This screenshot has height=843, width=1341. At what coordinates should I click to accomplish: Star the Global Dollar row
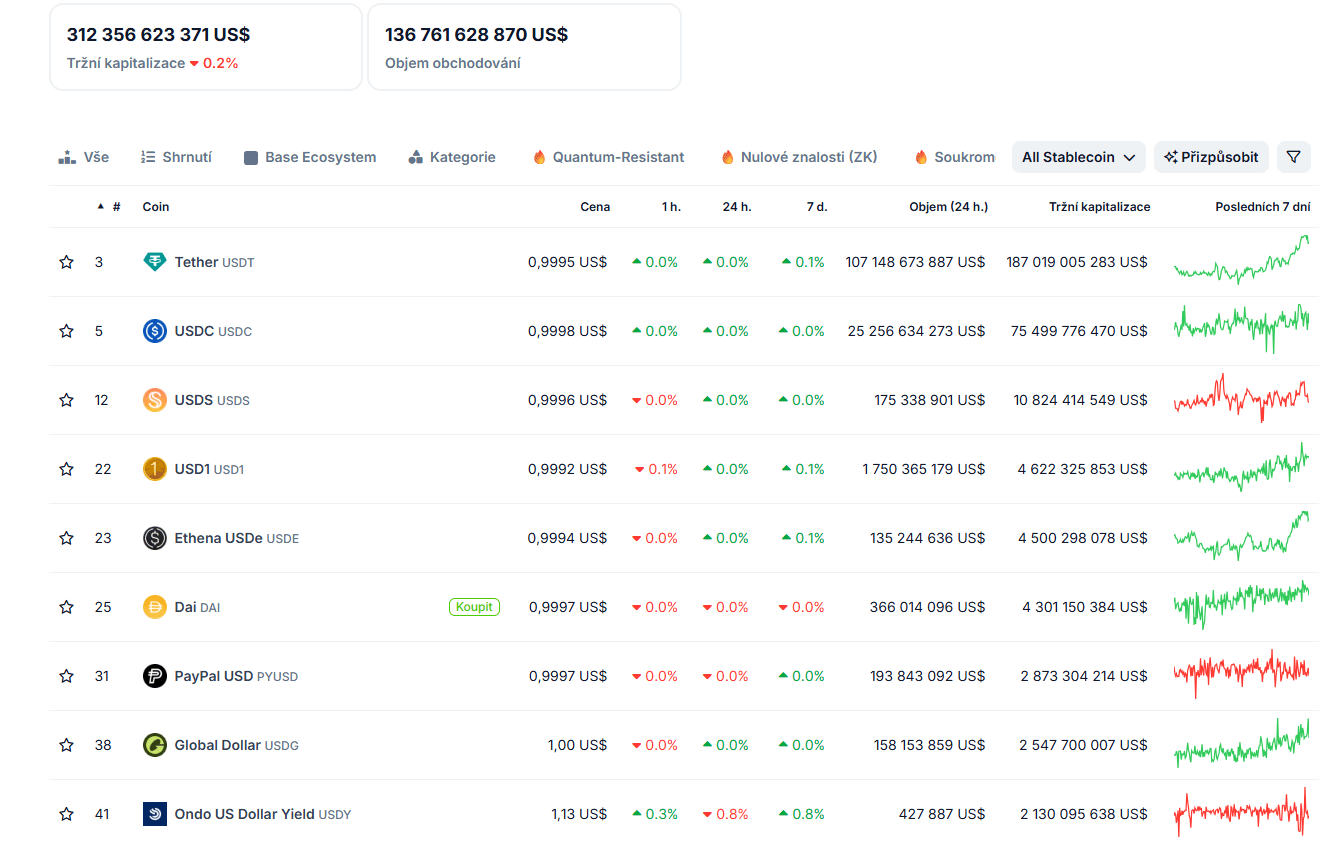coord(66,745)
